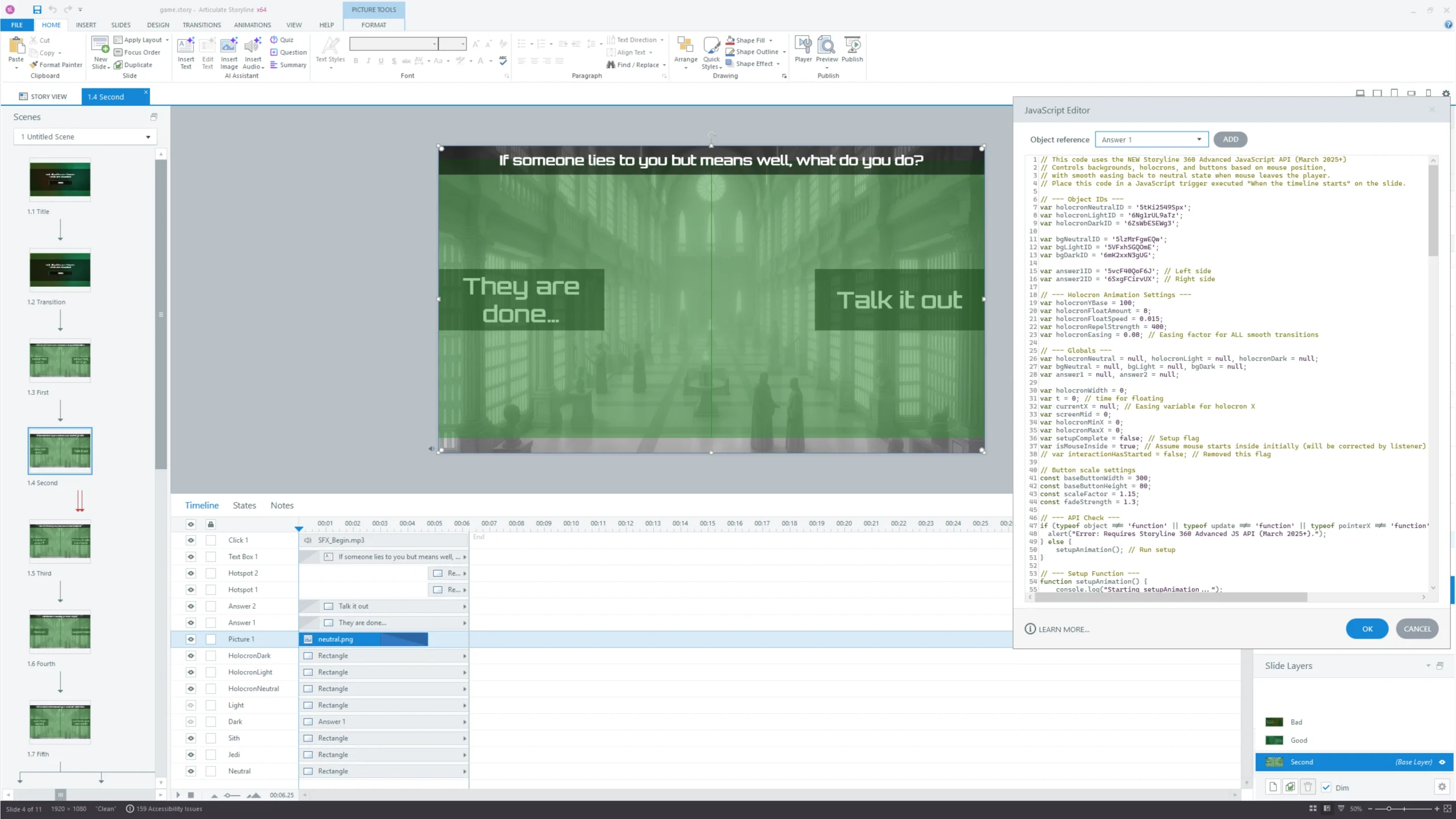1456x819 pixels.
Task: Switch to the States tab
Action: (244, 505)
